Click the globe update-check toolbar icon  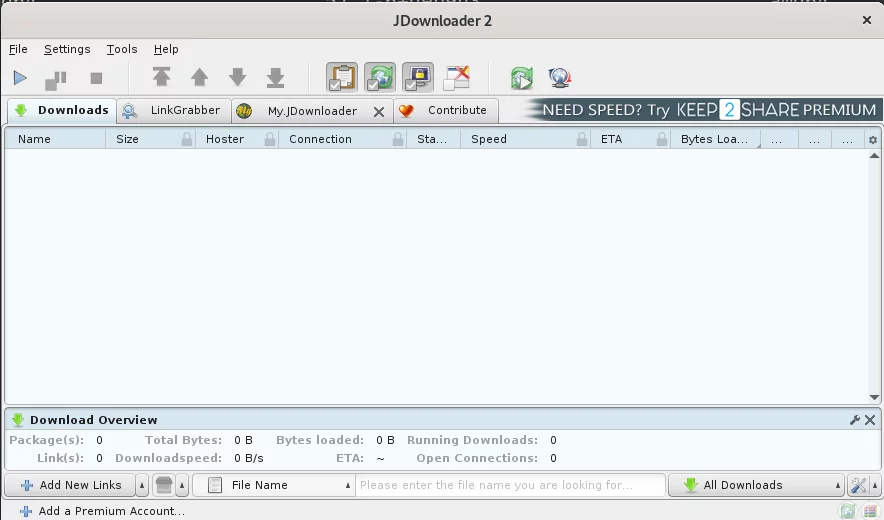[560, 78]
